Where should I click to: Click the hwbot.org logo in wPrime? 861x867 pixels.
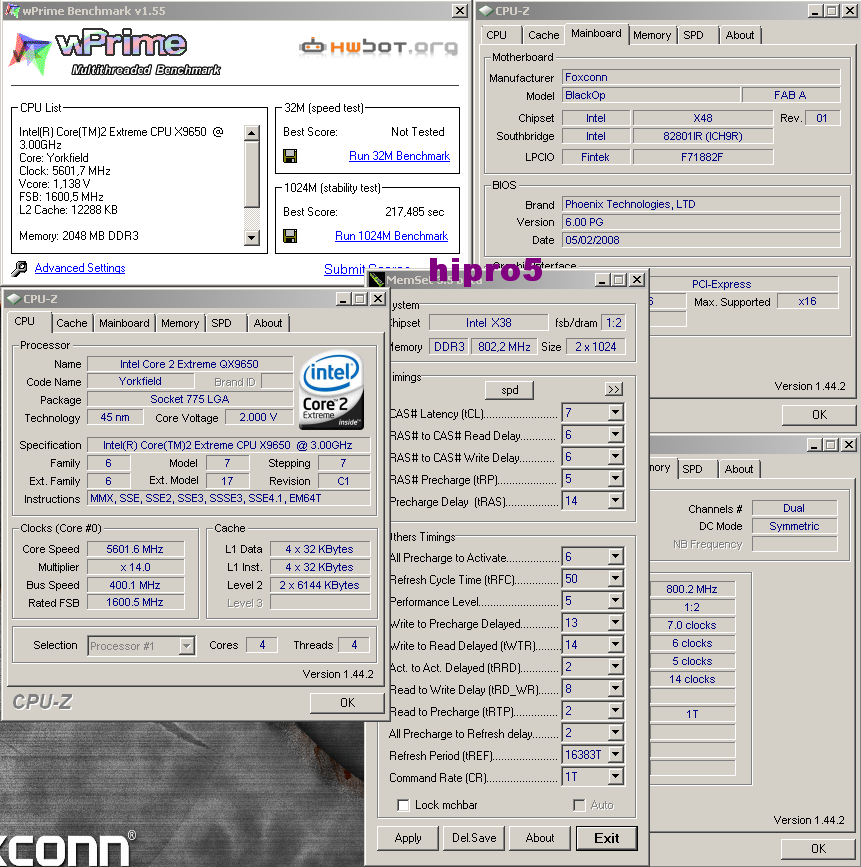coord(379,47)
